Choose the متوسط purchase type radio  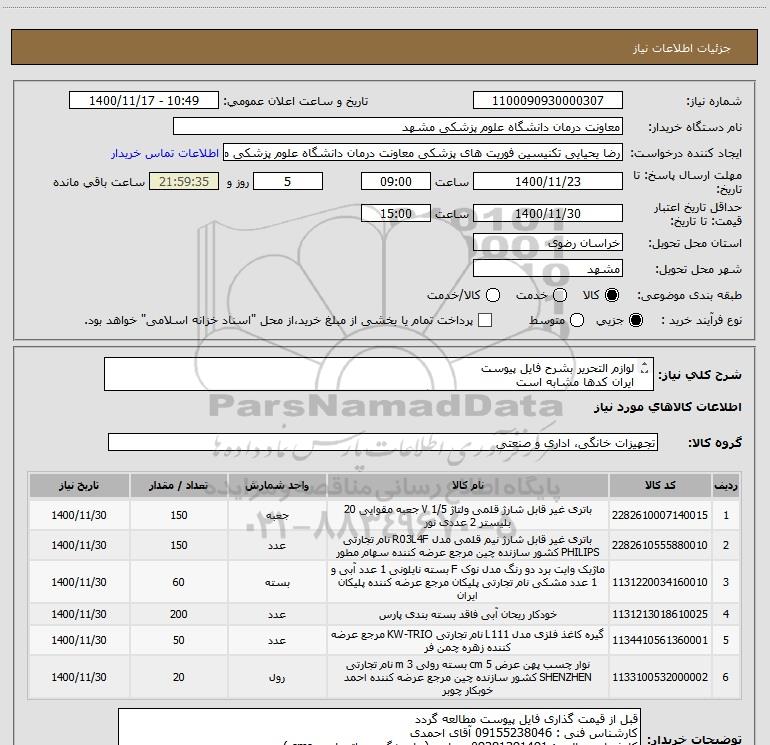coord(577,320)
